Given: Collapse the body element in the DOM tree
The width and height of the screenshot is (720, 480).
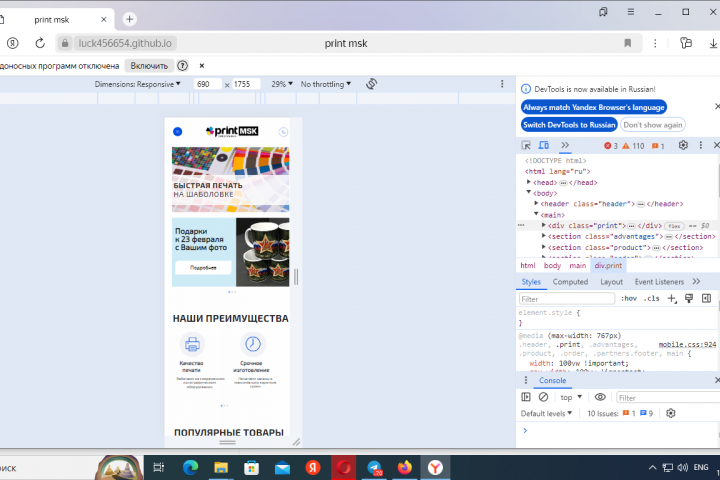Looking at the screenshot, I should tap(529, 193).
